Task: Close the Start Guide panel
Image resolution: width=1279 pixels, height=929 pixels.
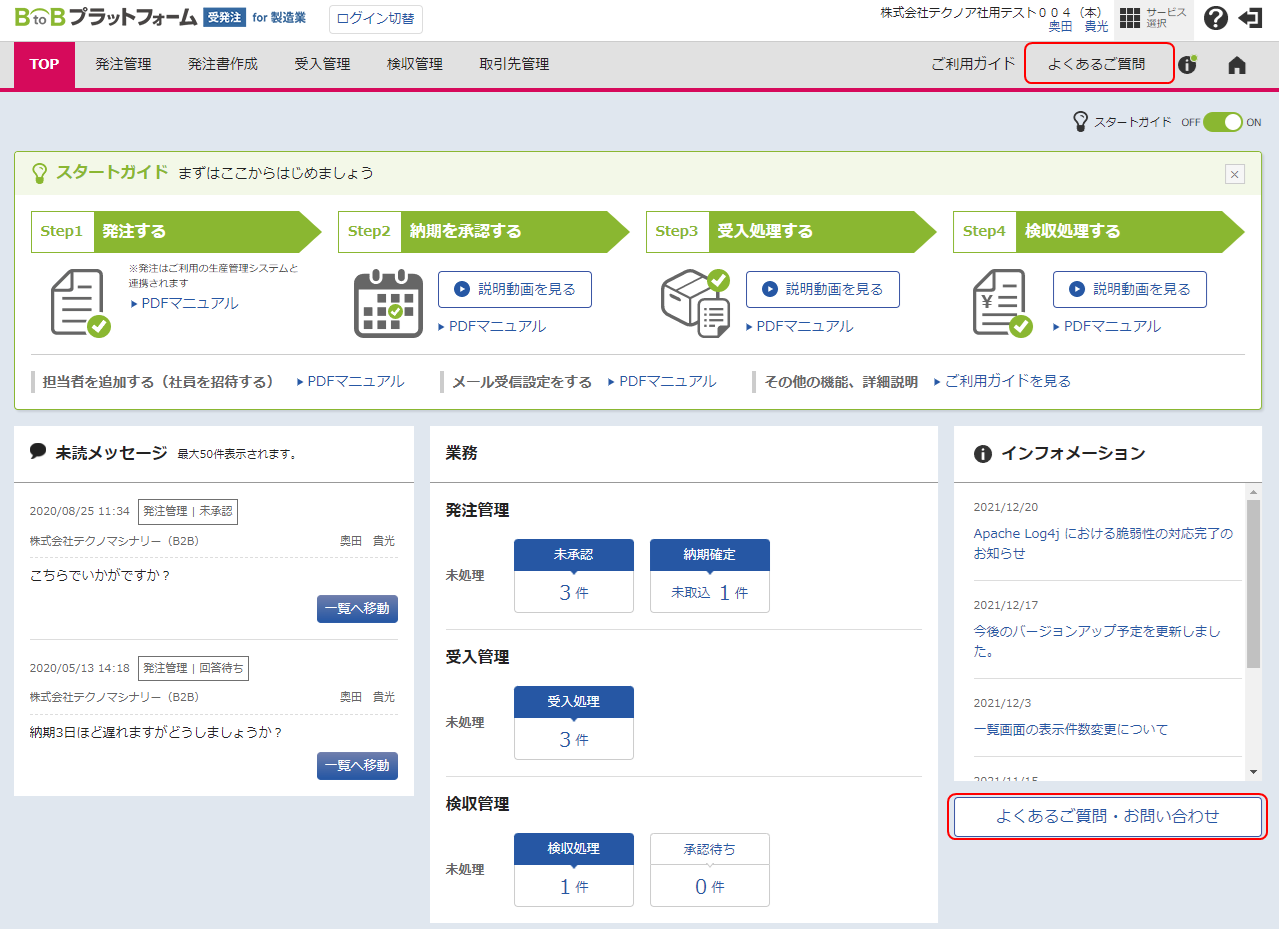Action: (x=1235, y=174)
